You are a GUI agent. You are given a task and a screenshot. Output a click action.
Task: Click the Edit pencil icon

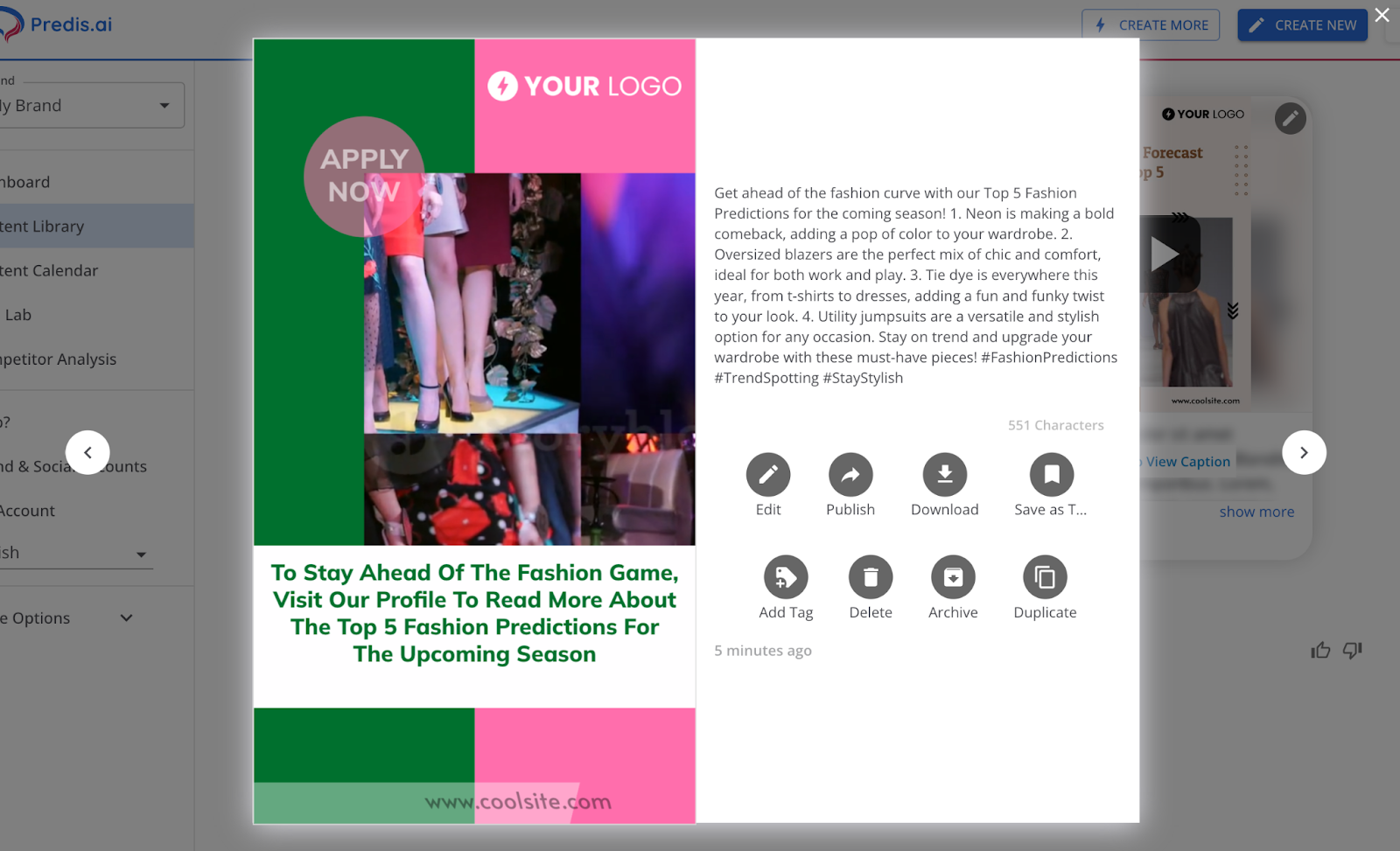pyautogui.click(x=767, y=475)
